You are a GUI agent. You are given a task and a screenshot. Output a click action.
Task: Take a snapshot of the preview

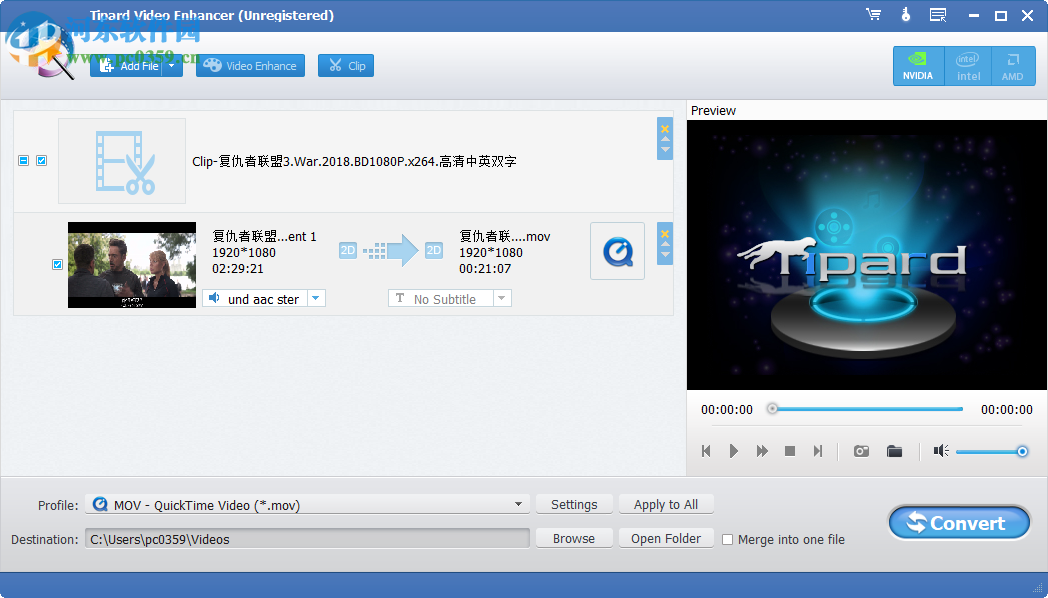pos(860,451)
